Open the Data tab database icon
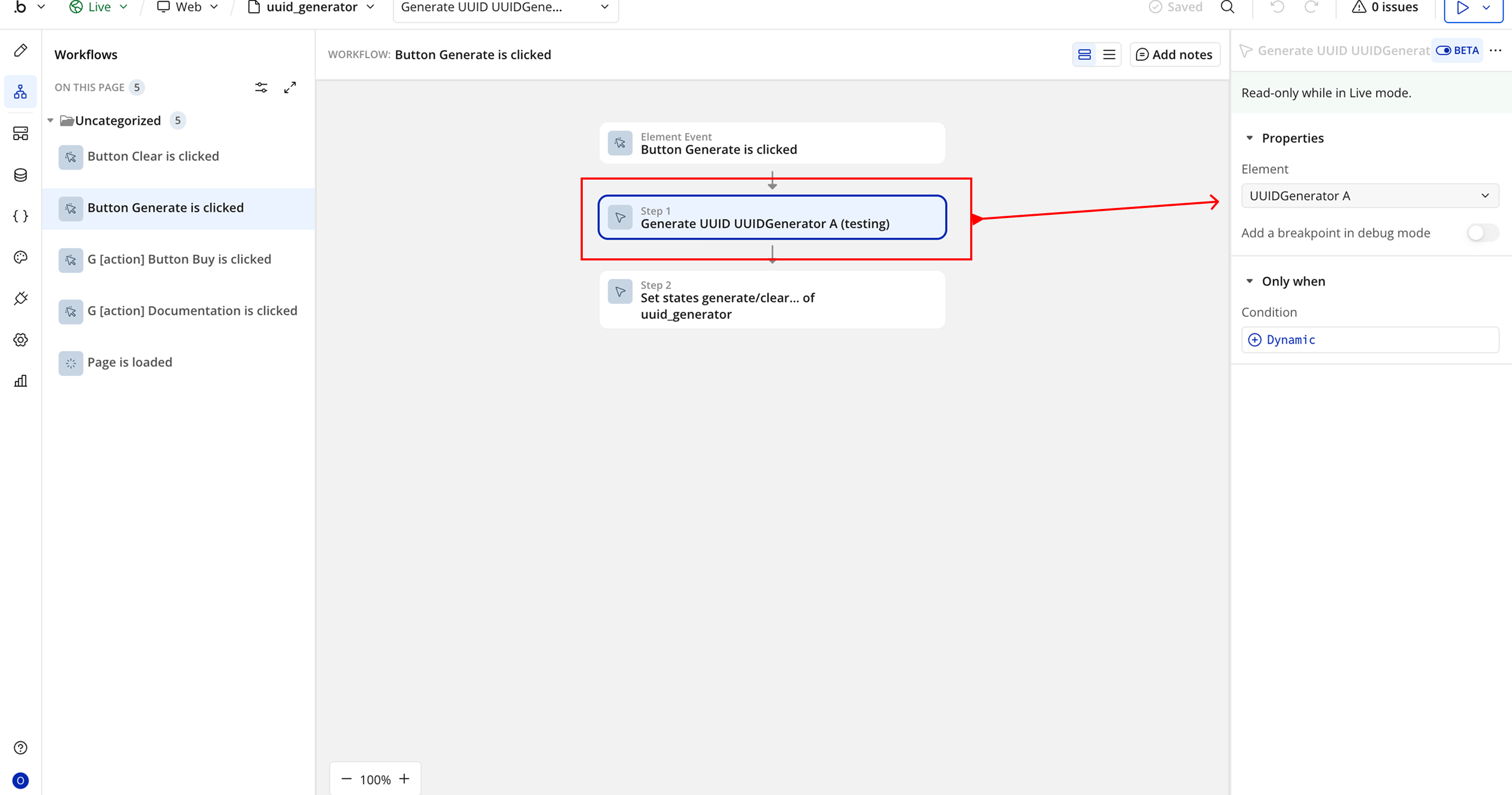The height and width of the screenshot is (795, 1512). tap(20, 175)
